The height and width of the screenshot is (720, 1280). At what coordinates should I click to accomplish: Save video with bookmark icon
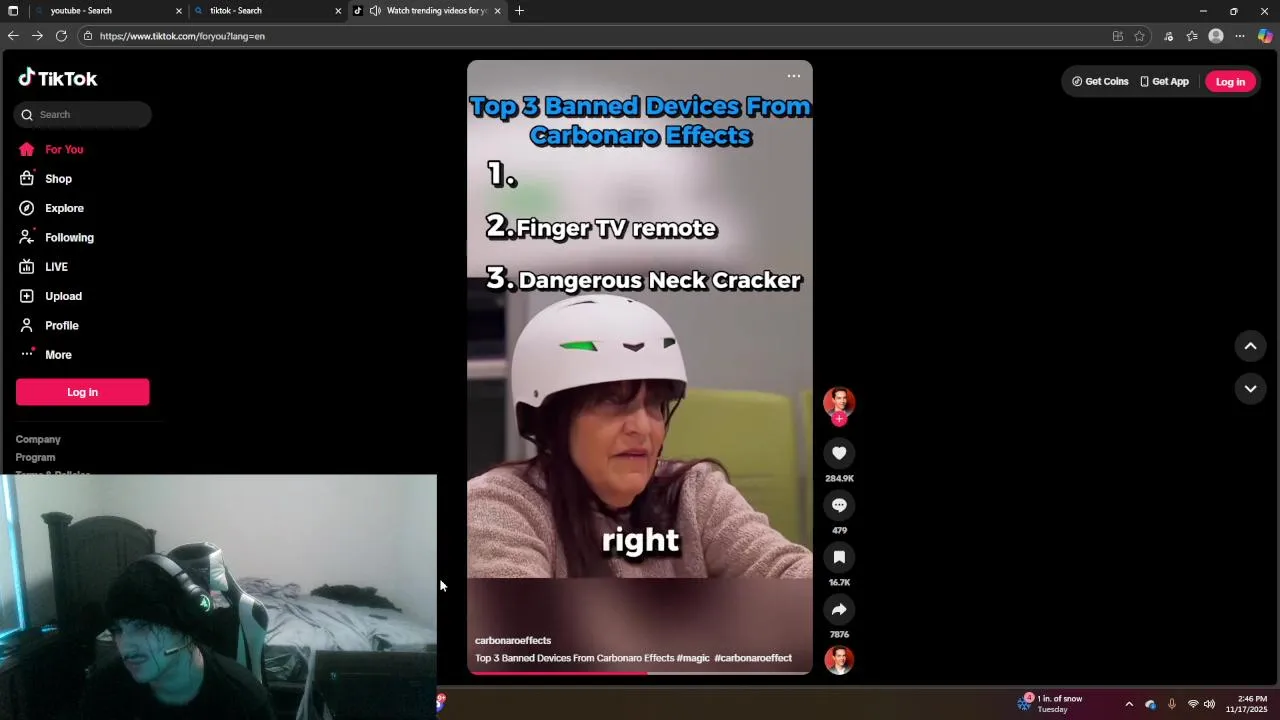point(839,557)
